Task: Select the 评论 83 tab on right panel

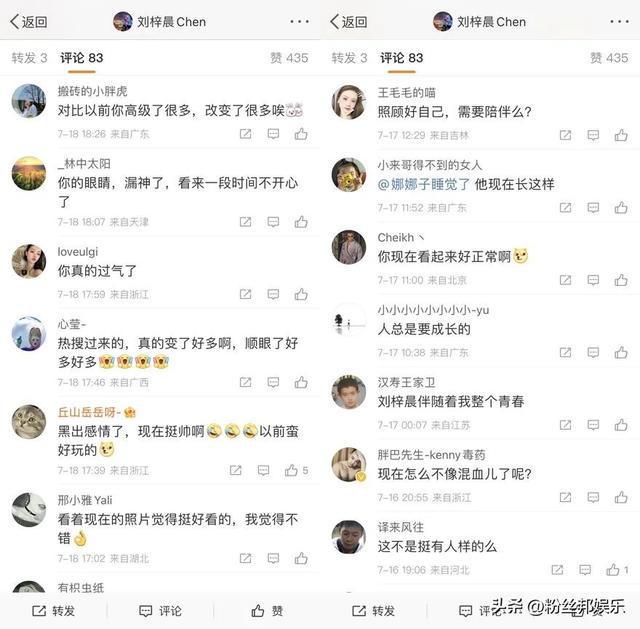Action: pyautogui.click(x=402, y=58)
